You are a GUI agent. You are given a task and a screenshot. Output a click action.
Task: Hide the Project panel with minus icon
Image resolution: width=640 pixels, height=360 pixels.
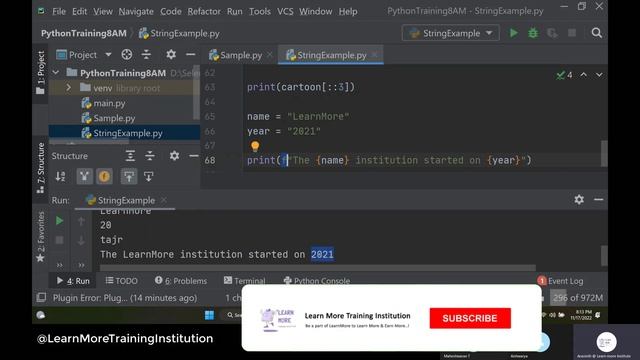pyautogui.click(x=190, y=55)
